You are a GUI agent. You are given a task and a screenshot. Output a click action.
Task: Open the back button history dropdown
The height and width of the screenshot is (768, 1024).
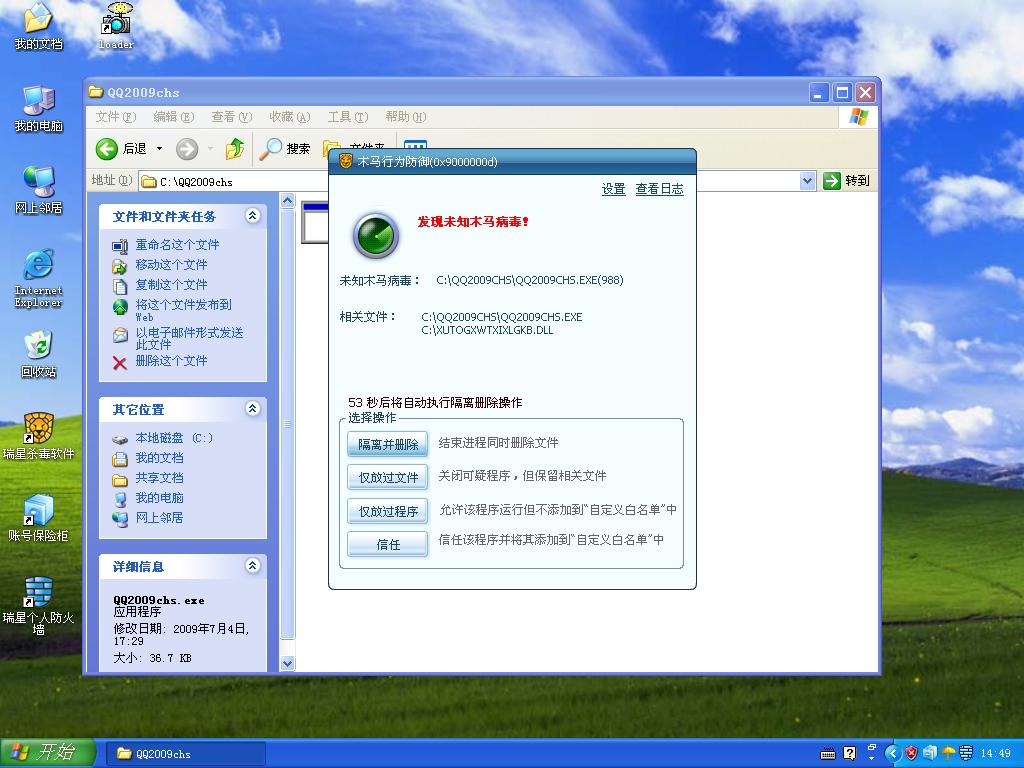[x=159, y=149]
